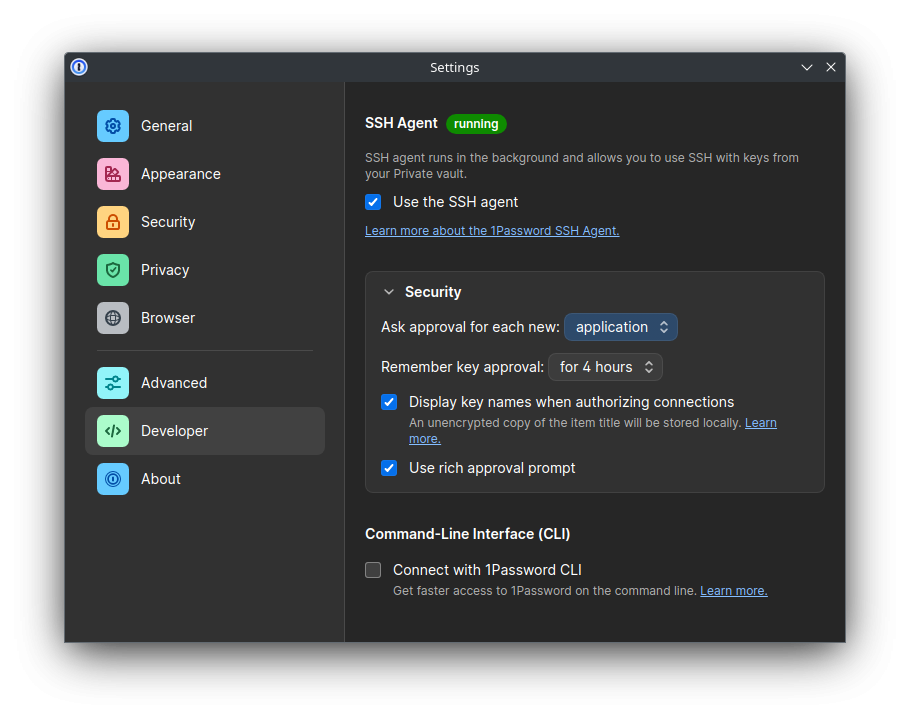Click the Advanced sliders icon
Viewport: 910px width, 719px height.
tap(113, 383)
